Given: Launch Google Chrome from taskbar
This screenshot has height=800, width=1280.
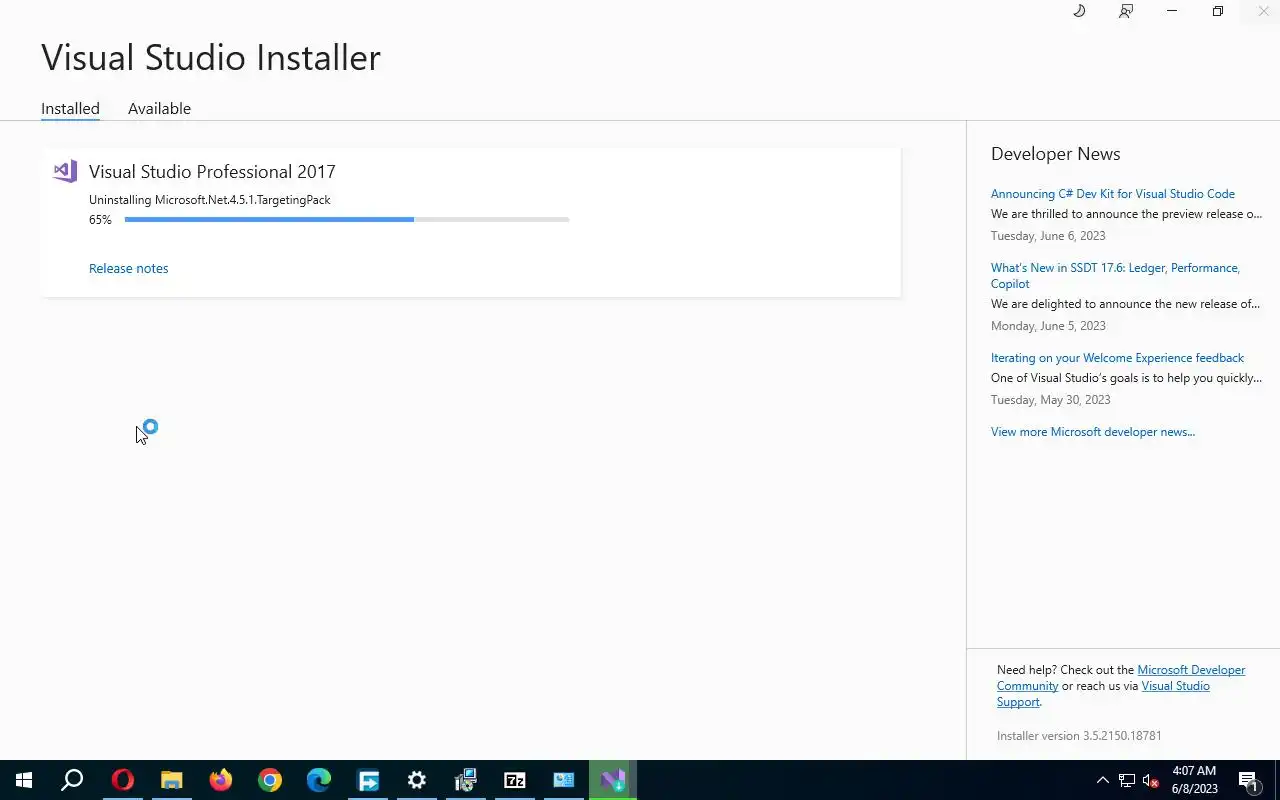Looking at the screenshot, I should [269, 780].
